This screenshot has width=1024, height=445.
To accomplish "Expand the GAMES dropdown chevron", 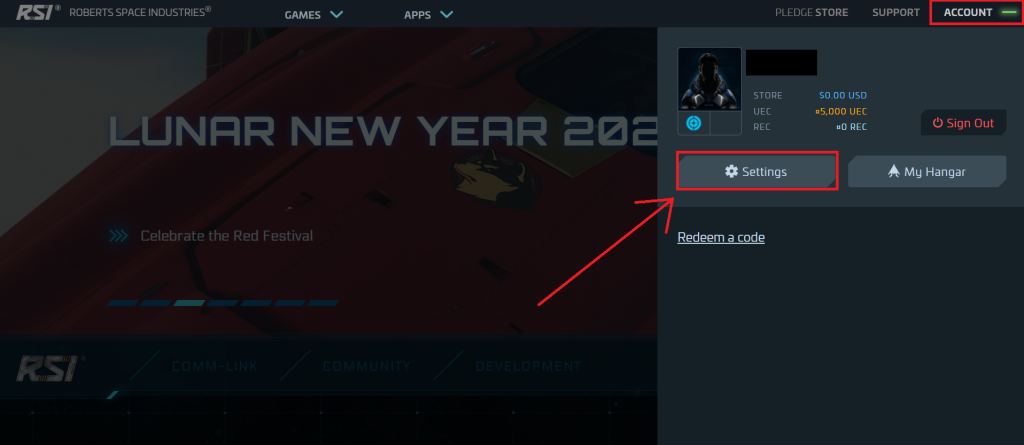I will [x=336, y=14].
